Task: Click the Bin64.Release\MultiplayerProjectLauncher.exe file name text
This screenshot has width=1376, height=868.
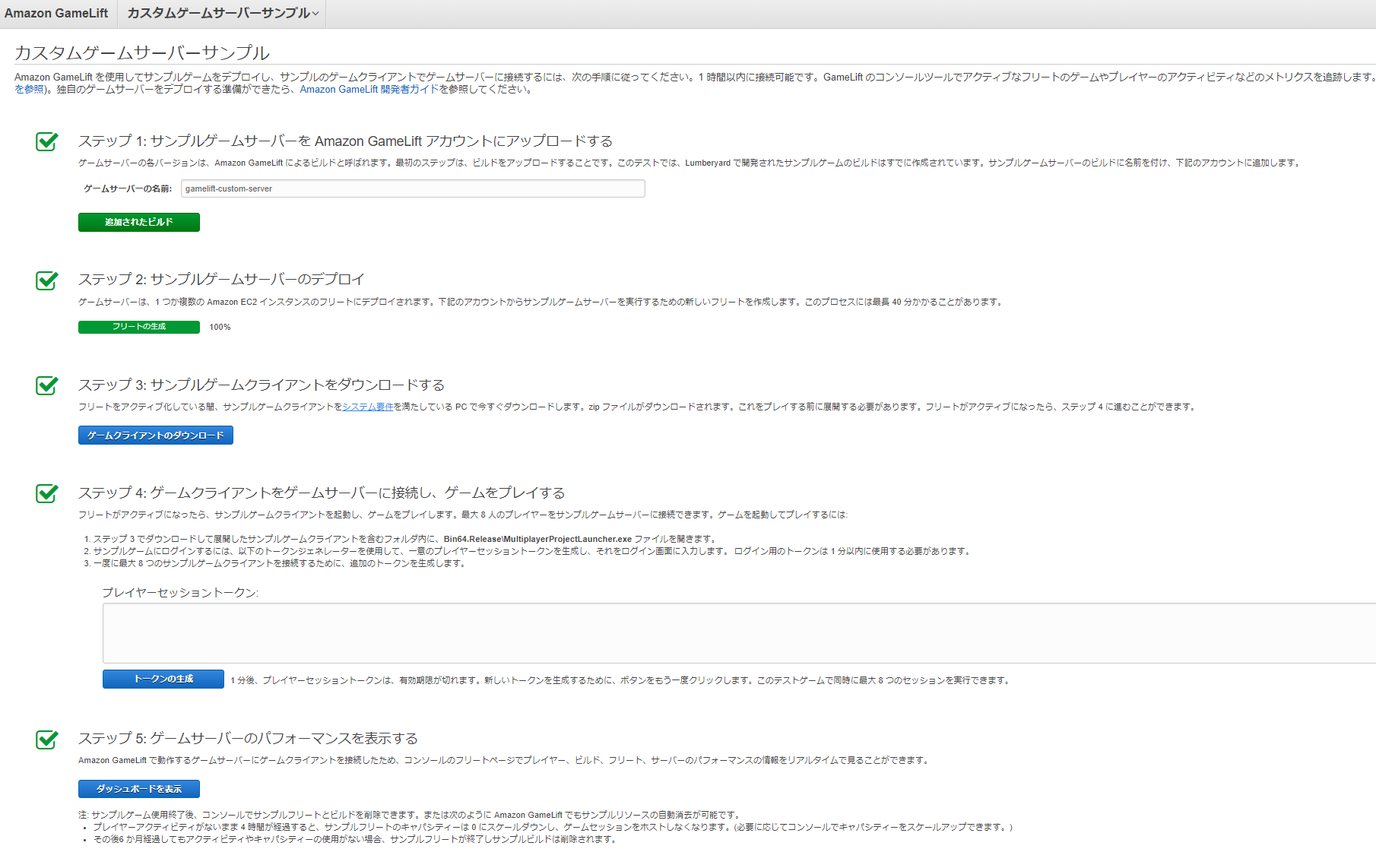Action: click(537, 539)
